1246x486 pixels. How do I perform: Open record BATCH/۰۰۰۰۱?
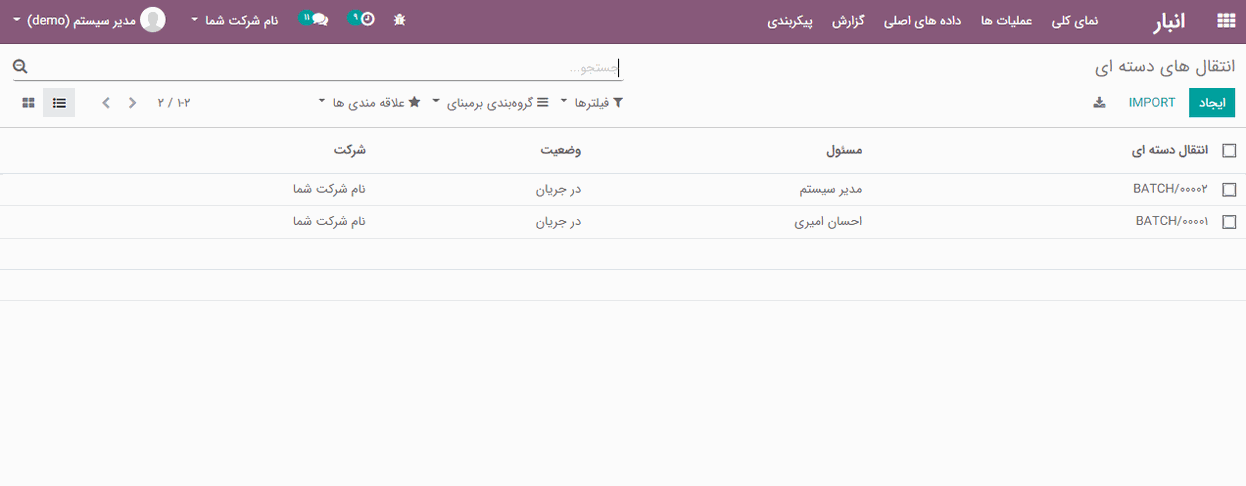(x=1172, y=221)
